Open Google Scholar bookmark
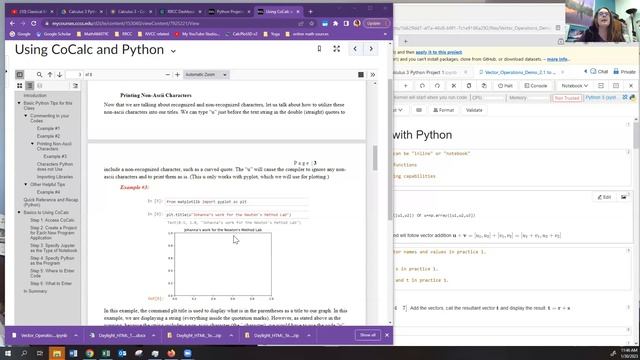Image resolution: width=640 pixels, height=360 pixels. 54,34
